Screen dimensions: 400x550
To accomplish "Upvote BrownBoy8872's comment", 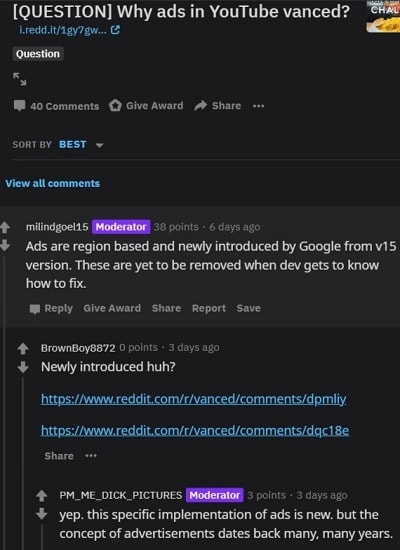I will [23, 348].
